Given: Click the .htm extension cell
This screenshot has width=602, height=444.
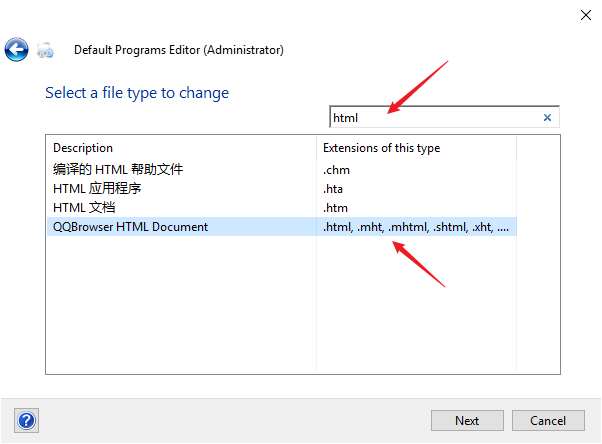Looking at the screenshot, I should 335,207.
